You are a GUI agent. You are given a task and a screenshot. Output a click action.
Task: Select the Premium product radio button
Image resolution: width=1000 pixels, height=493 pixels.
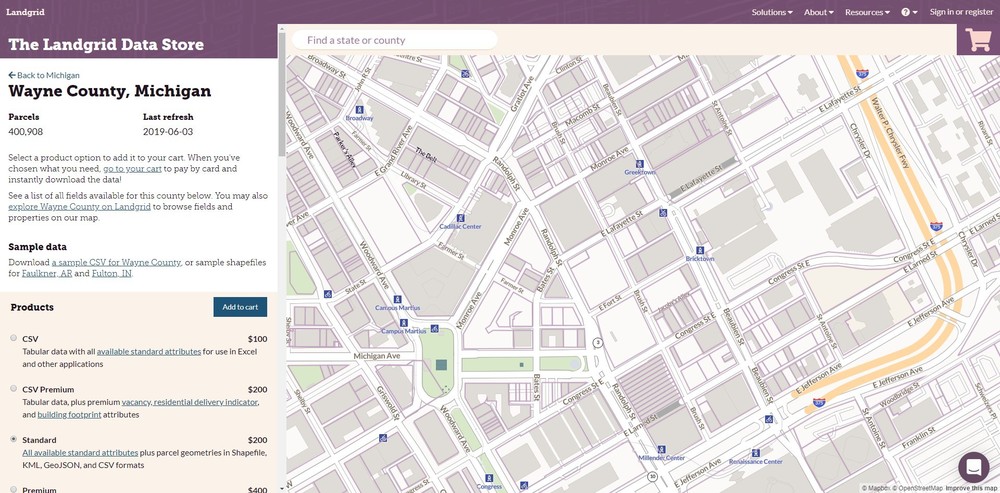[x=13, y=489]
